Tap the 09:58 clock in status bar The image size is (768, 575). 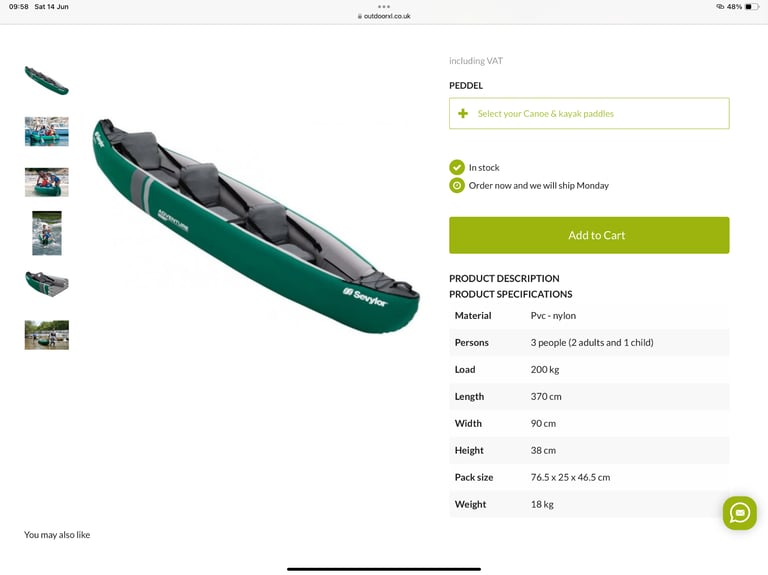coord(19,7)
